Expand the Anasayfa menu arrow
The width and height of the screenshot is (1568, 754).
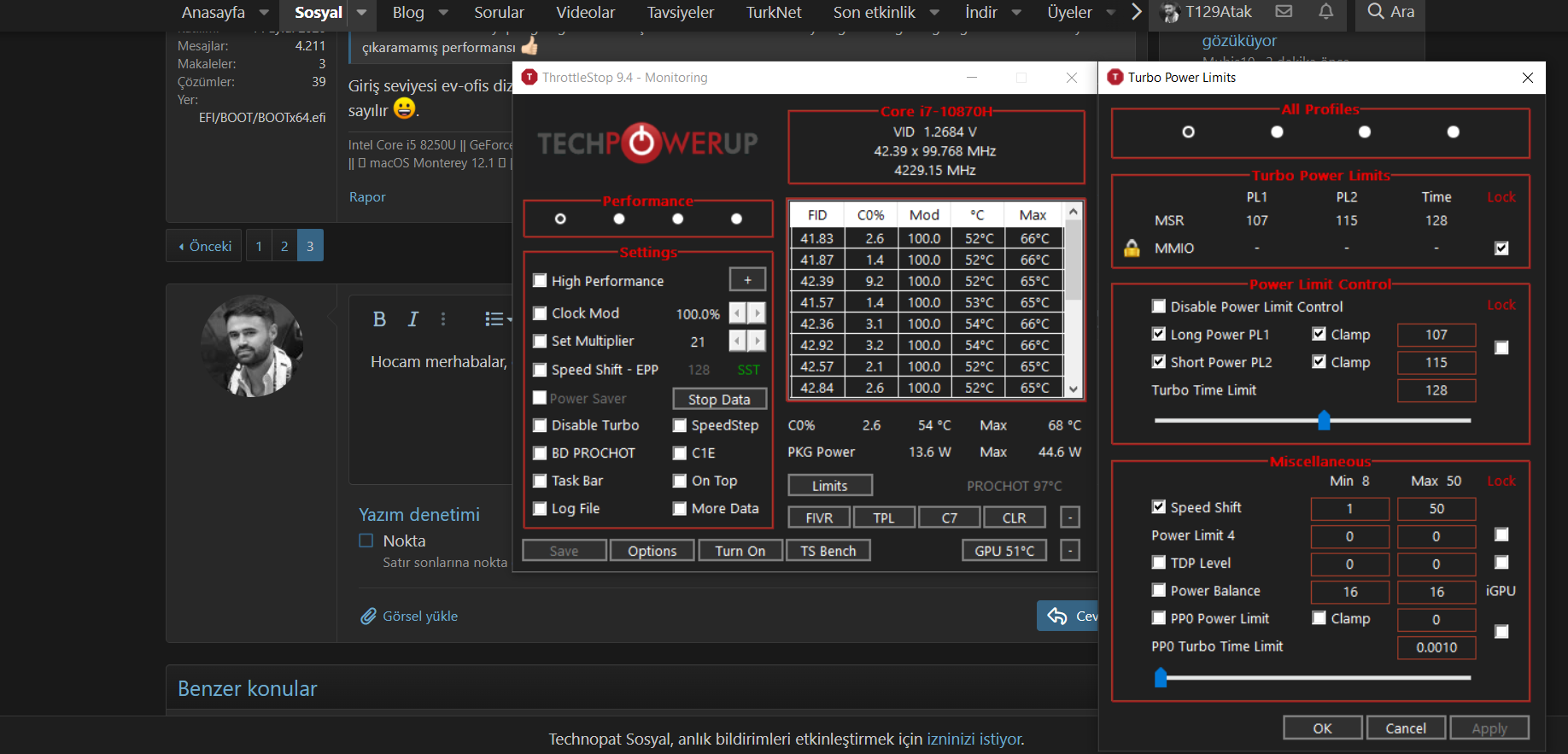click(x=264, y=13)
